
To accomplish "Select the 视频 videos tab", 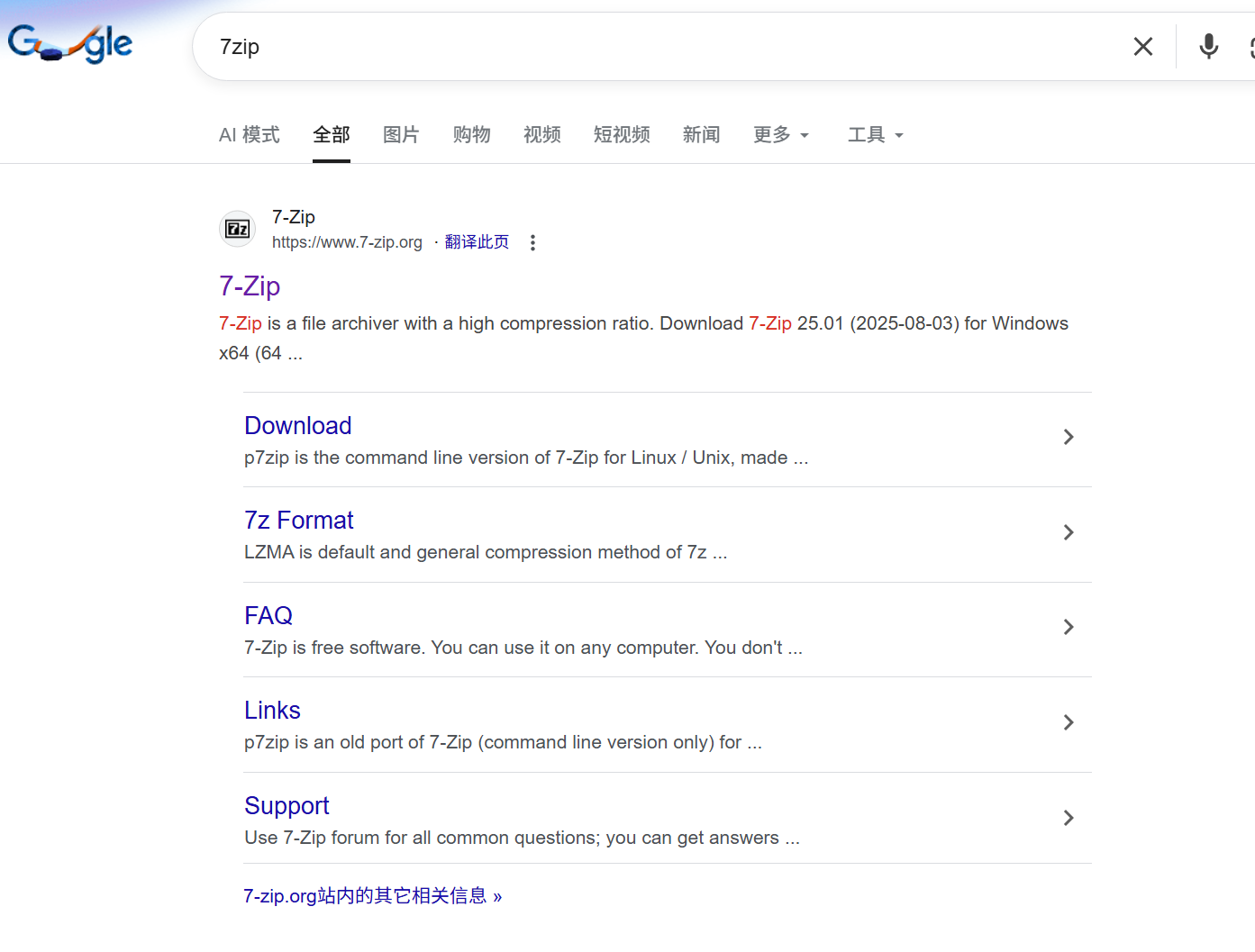I will [542, 135].
